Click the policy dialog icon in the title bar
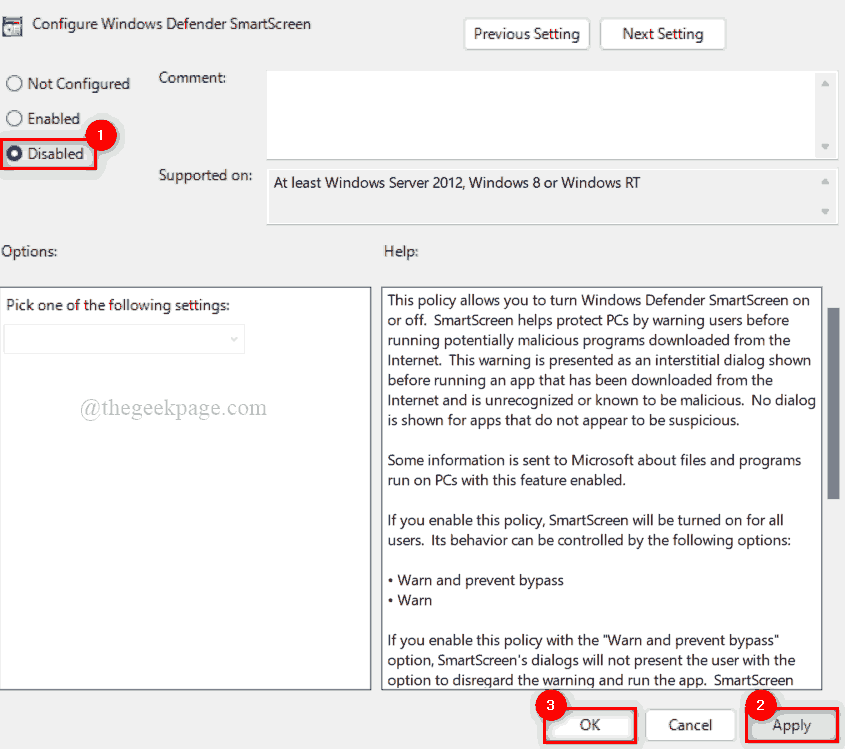The width and height of the screenshot is (845, 749). pos(15,25)
